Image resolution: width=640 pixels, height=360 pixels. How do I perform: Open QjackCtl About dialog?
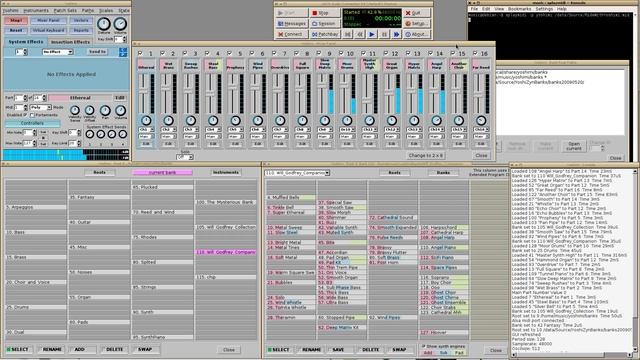pos(416,34)
